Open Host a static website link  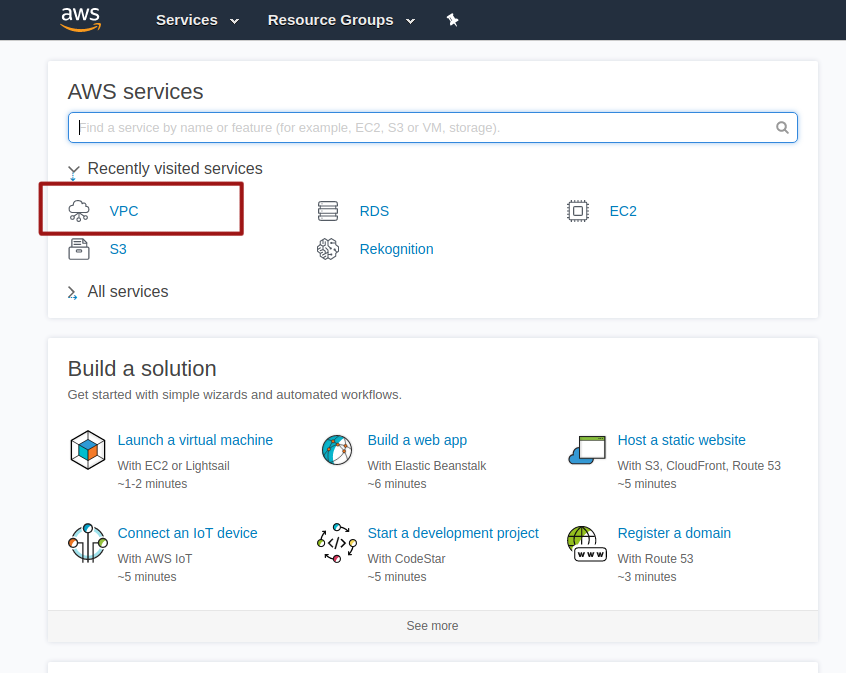coord(681,440)
